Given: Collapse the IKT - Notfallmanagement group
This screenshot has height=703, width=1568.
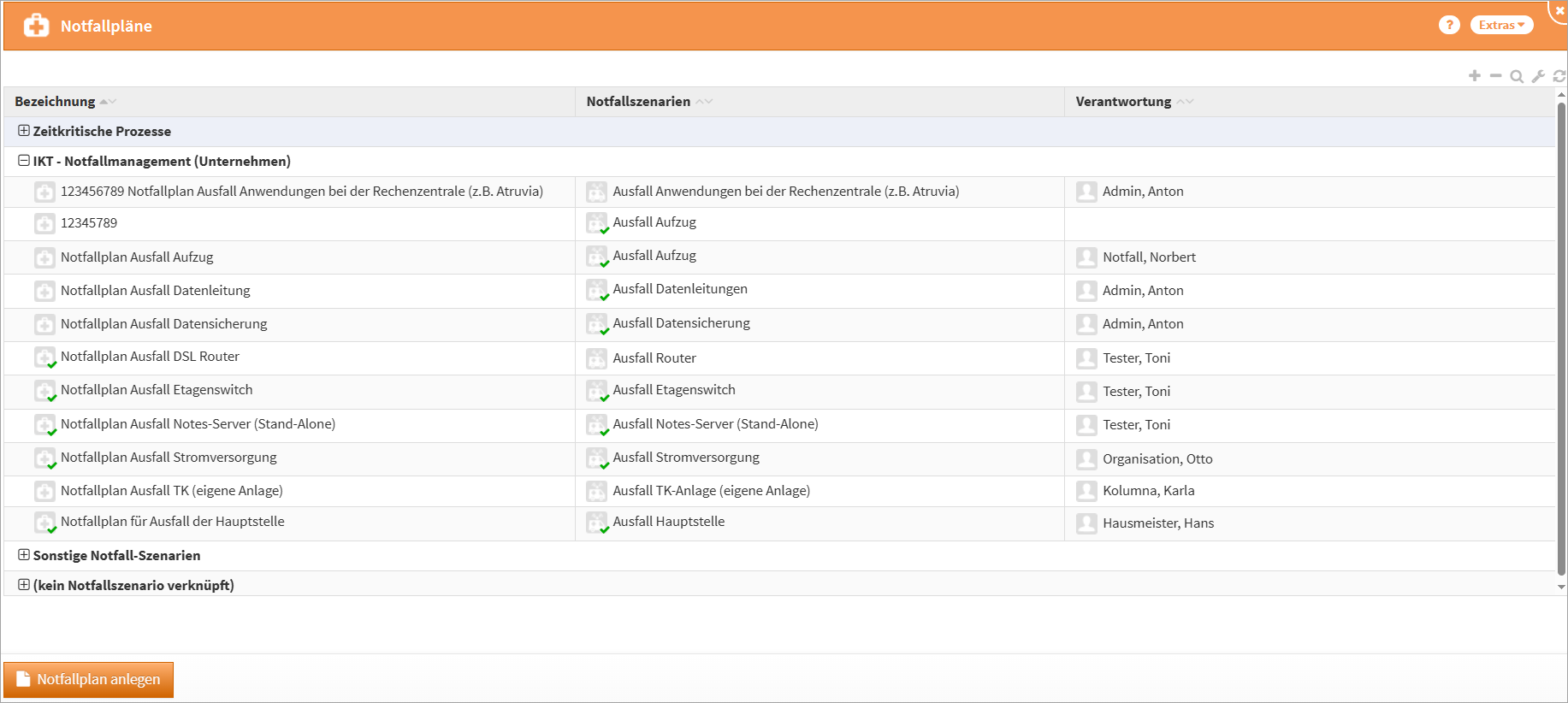Looking at the screenshot, I should (x=24, y=161).
